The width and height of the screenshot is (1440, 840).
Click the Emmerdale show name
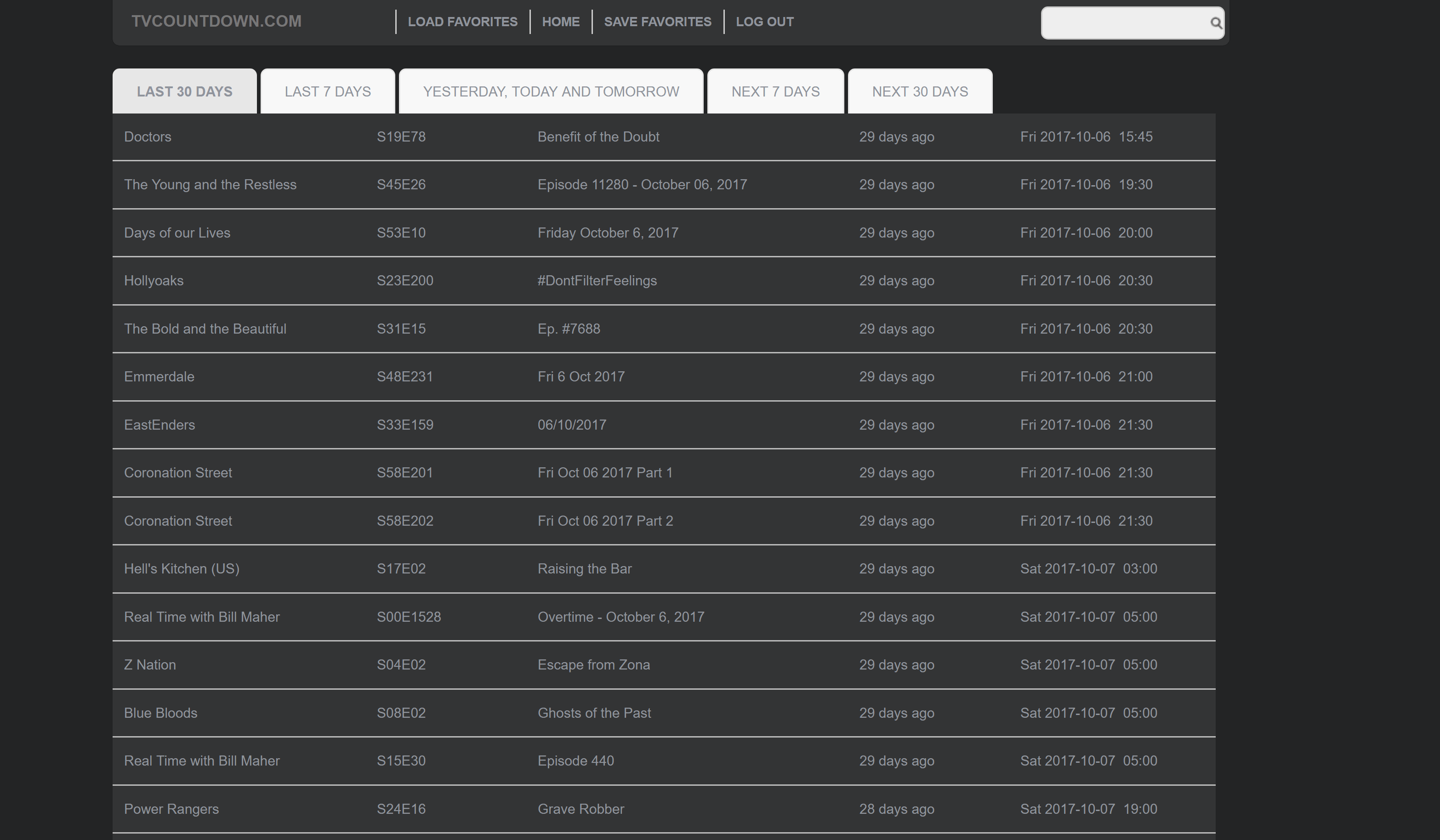pos(159,376)
